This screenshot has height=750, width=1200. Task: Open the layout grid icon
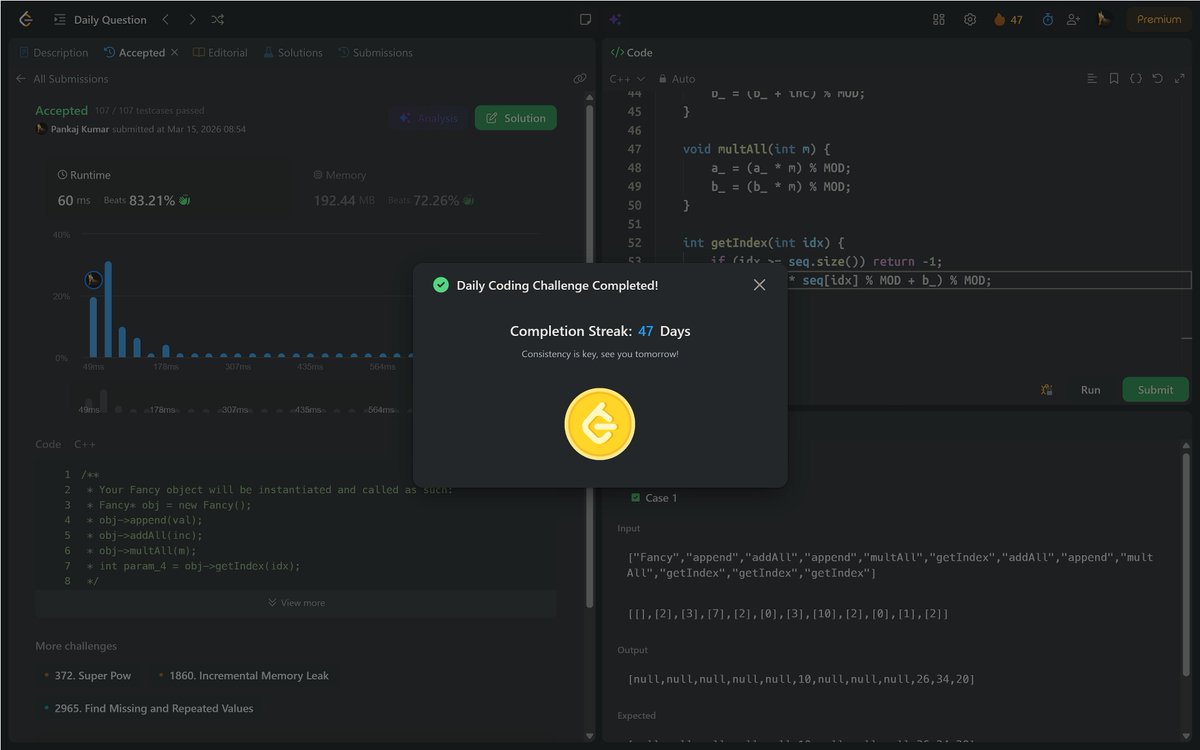tap(938, 19)
